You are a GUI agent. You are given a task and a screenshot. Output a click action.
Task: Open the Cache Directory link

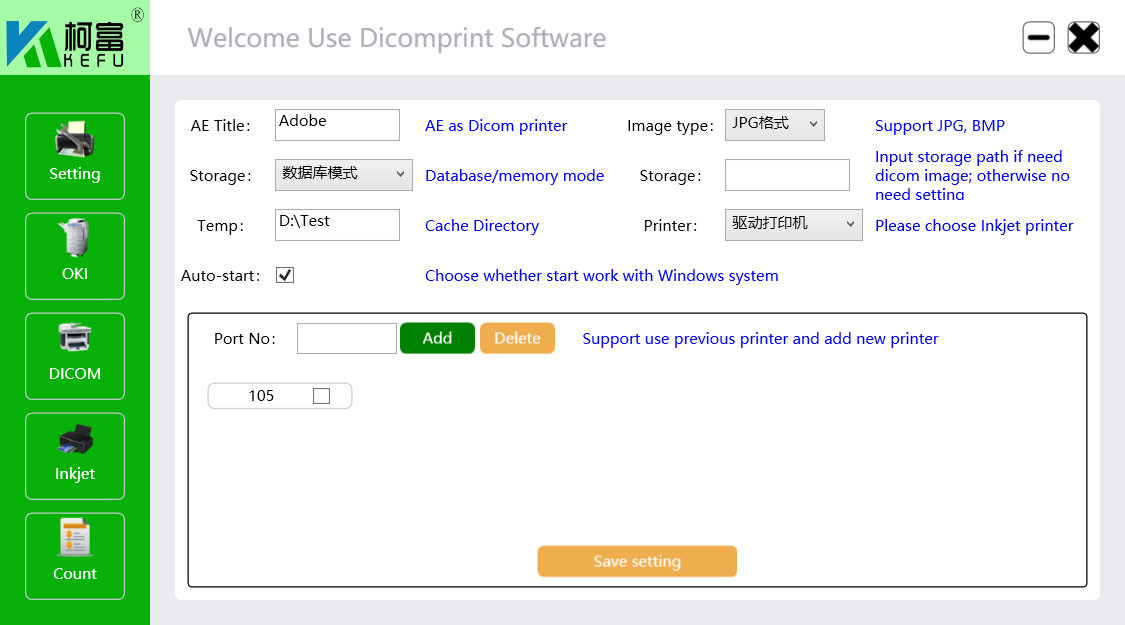(x=481, y=225)
